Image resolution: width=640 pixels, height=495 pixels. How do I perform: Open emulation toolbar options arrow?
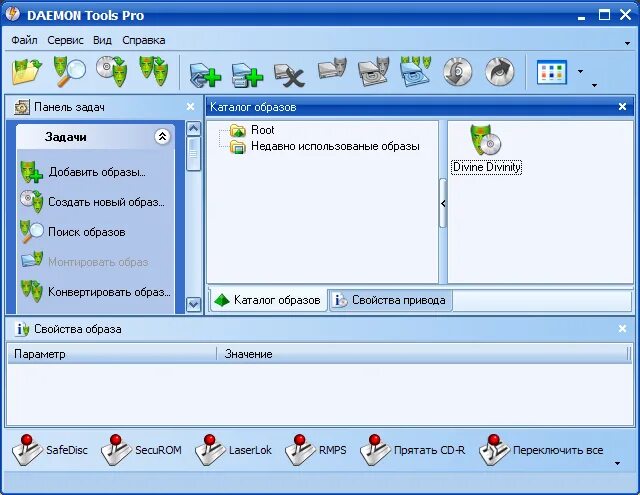617,464
